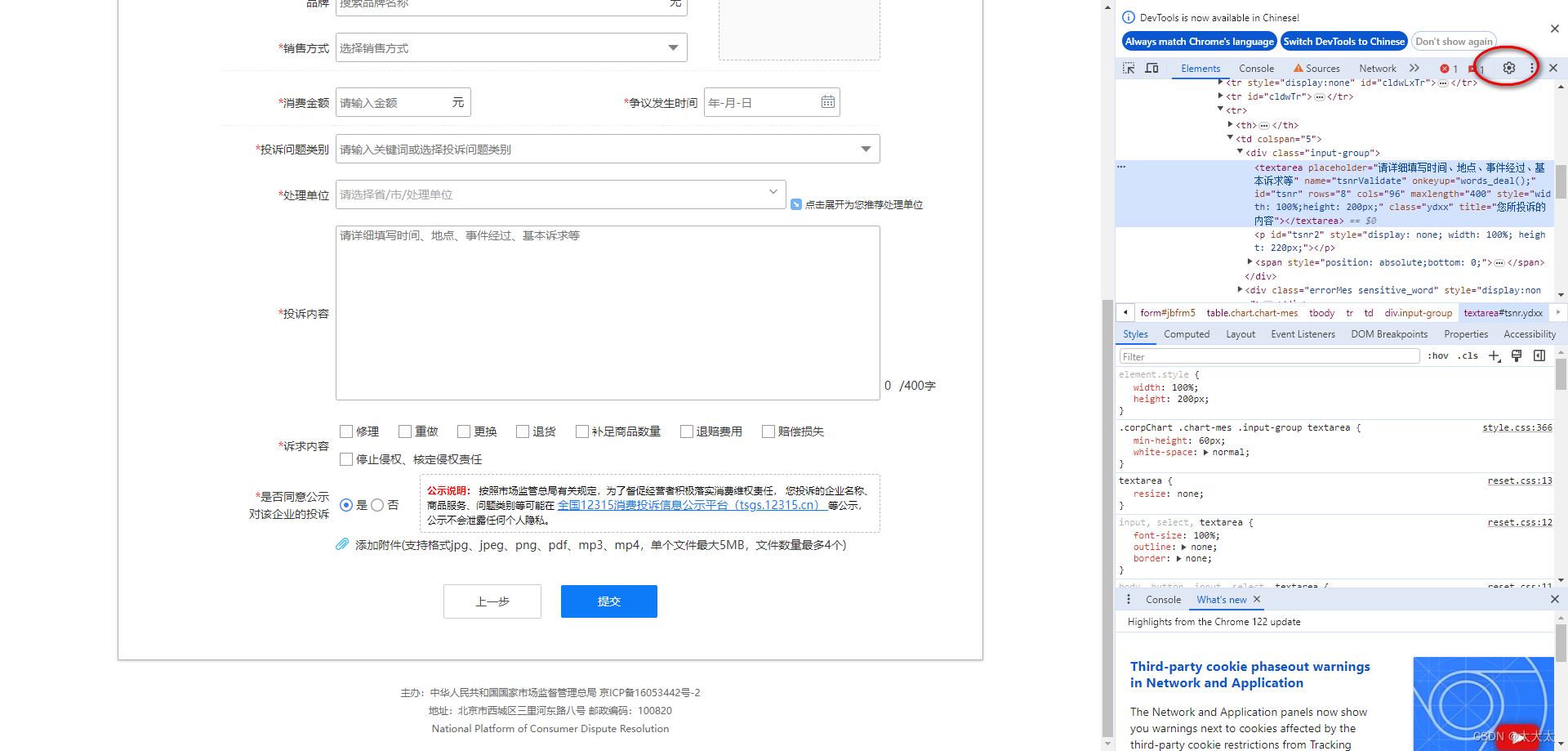
Task: Open the 投诉问题类别 dropdown
Action: coord(608,149)
